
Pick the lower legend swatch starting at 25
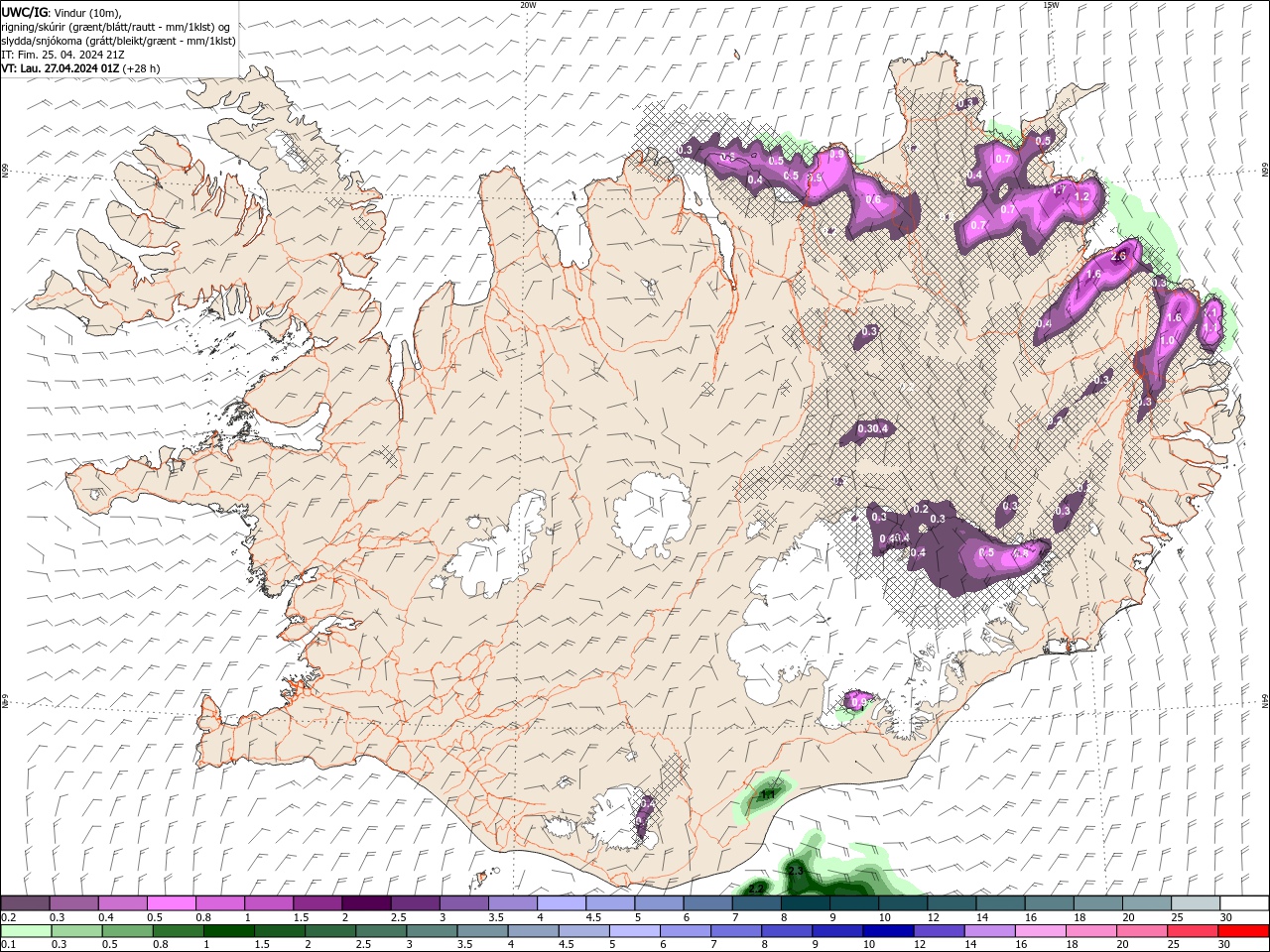pyautogui.click(x=1191, y=931)
